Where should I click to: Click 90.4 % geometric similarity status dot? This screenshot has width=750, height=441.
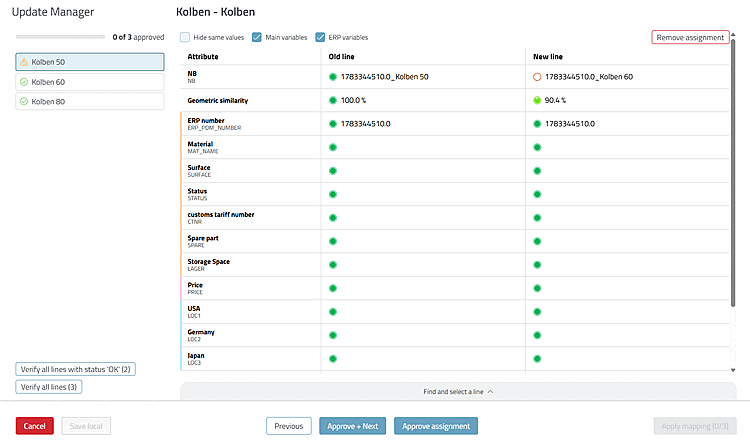click(x=537, y=100)
